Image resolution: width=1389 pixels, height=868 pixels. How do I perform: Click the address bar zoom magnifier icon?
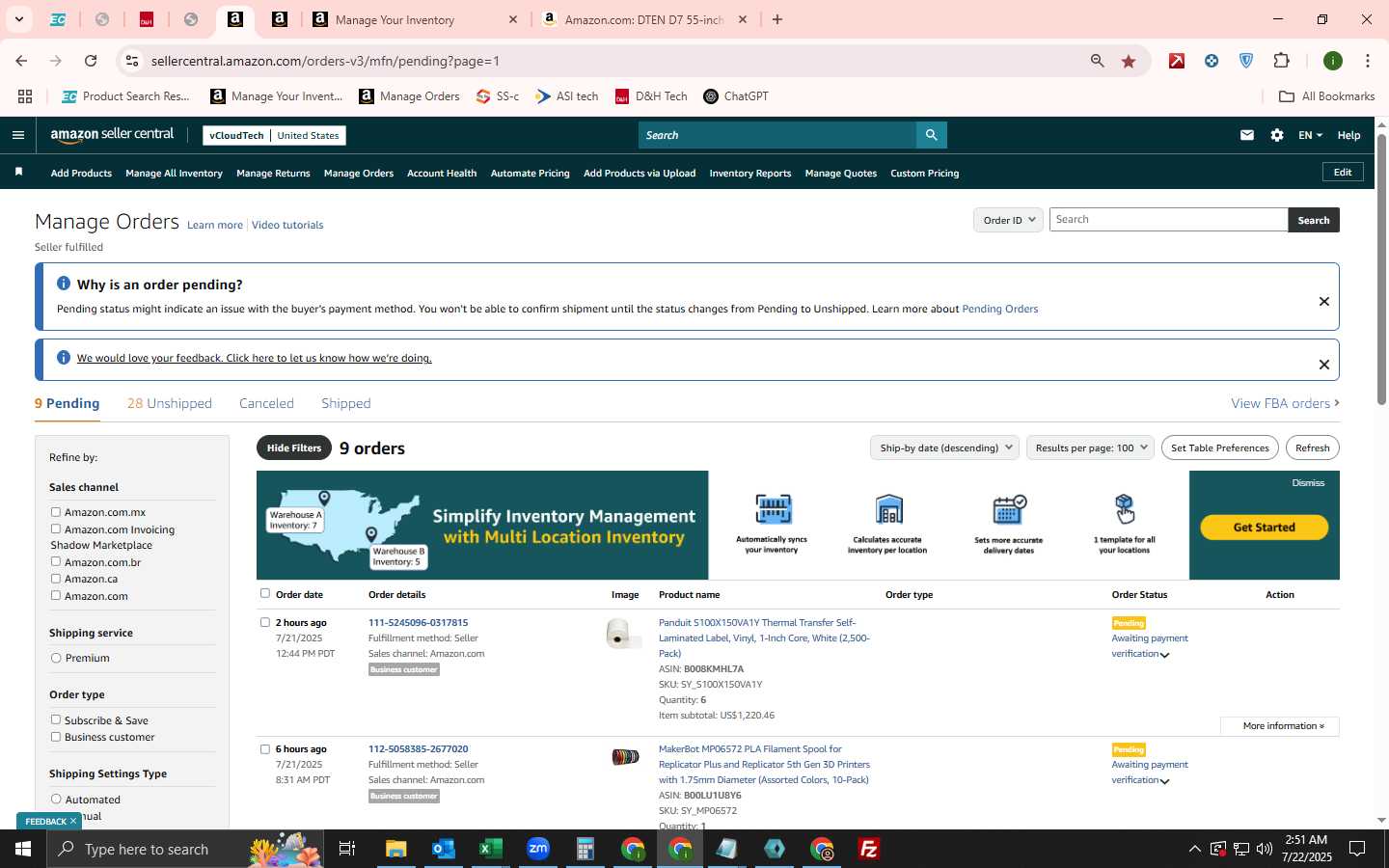(1098, 61)
